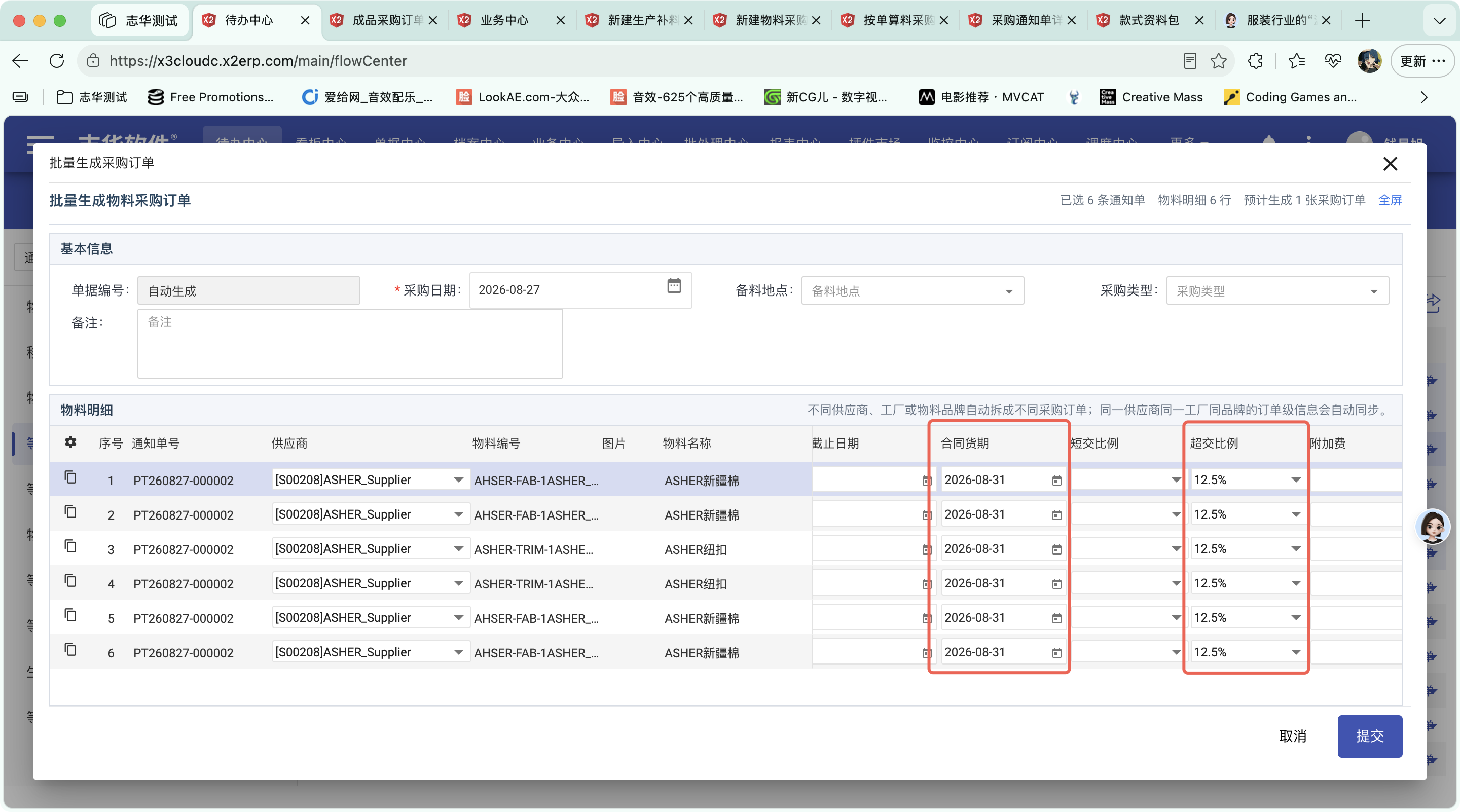The width and height of the screenshot is (1460, 812).
Task: Click the 取消 button
Action: click(1293, 736)
